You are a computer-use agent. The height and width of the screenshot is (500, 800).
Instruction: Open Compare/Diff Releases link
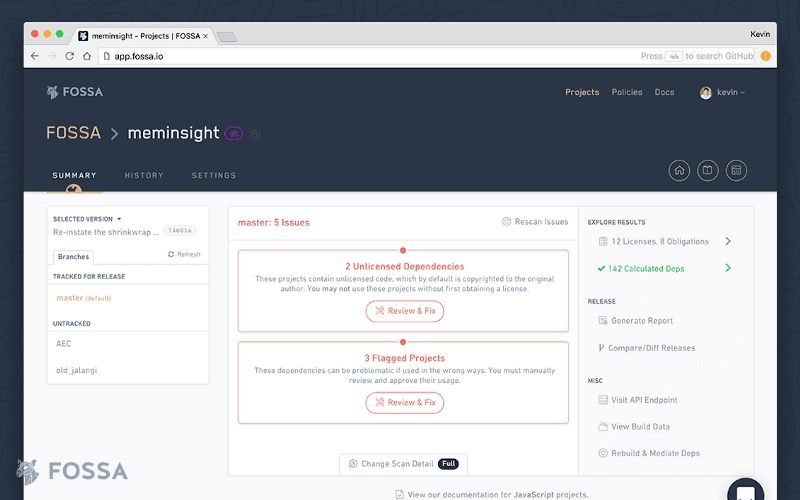[651, 348]
